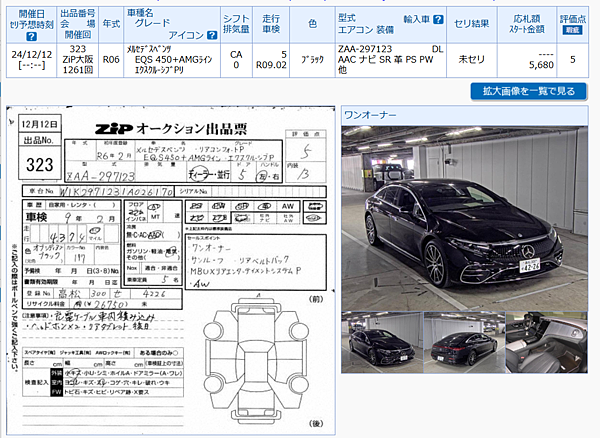Open rear view thumbnail of car
This screenshot has width=600, height=438.
(465, 342)
